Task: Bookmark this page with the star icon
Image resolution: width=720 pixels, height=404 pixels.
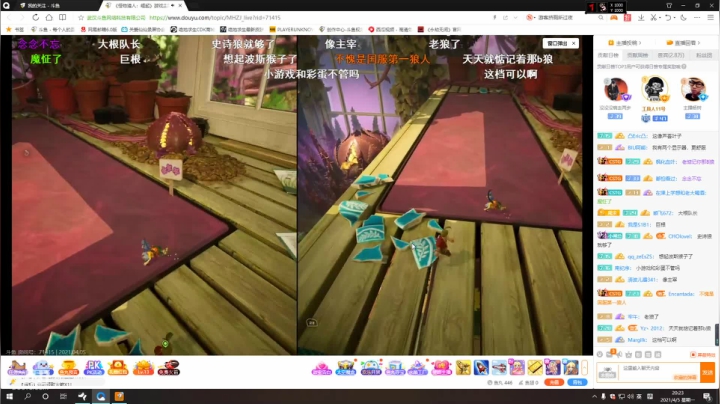Action: [x=81, y=17]
